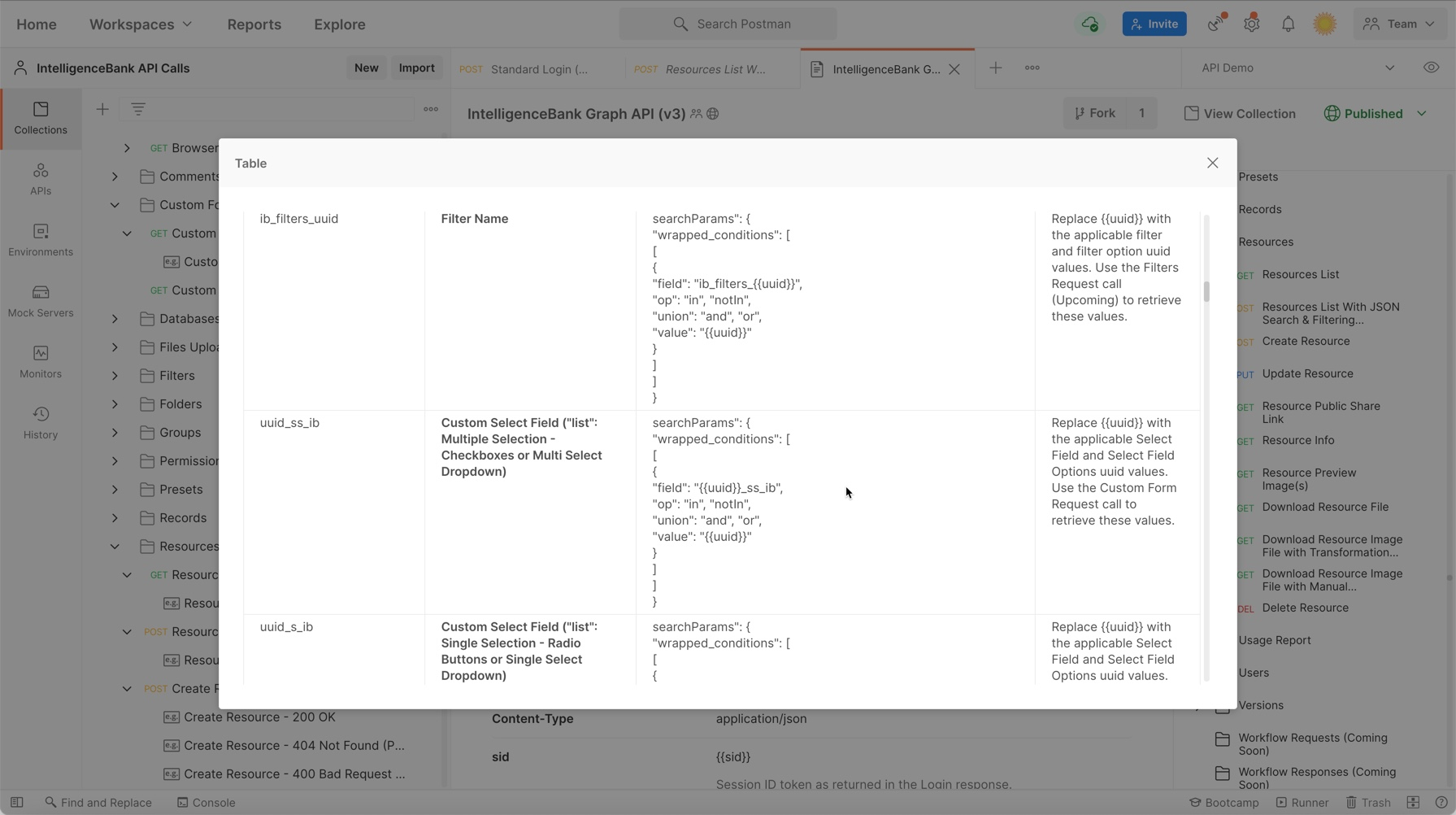Expand the Records folder in Collections tree
The width and height of the screenshot is (1456, 815).
point(115,518)
